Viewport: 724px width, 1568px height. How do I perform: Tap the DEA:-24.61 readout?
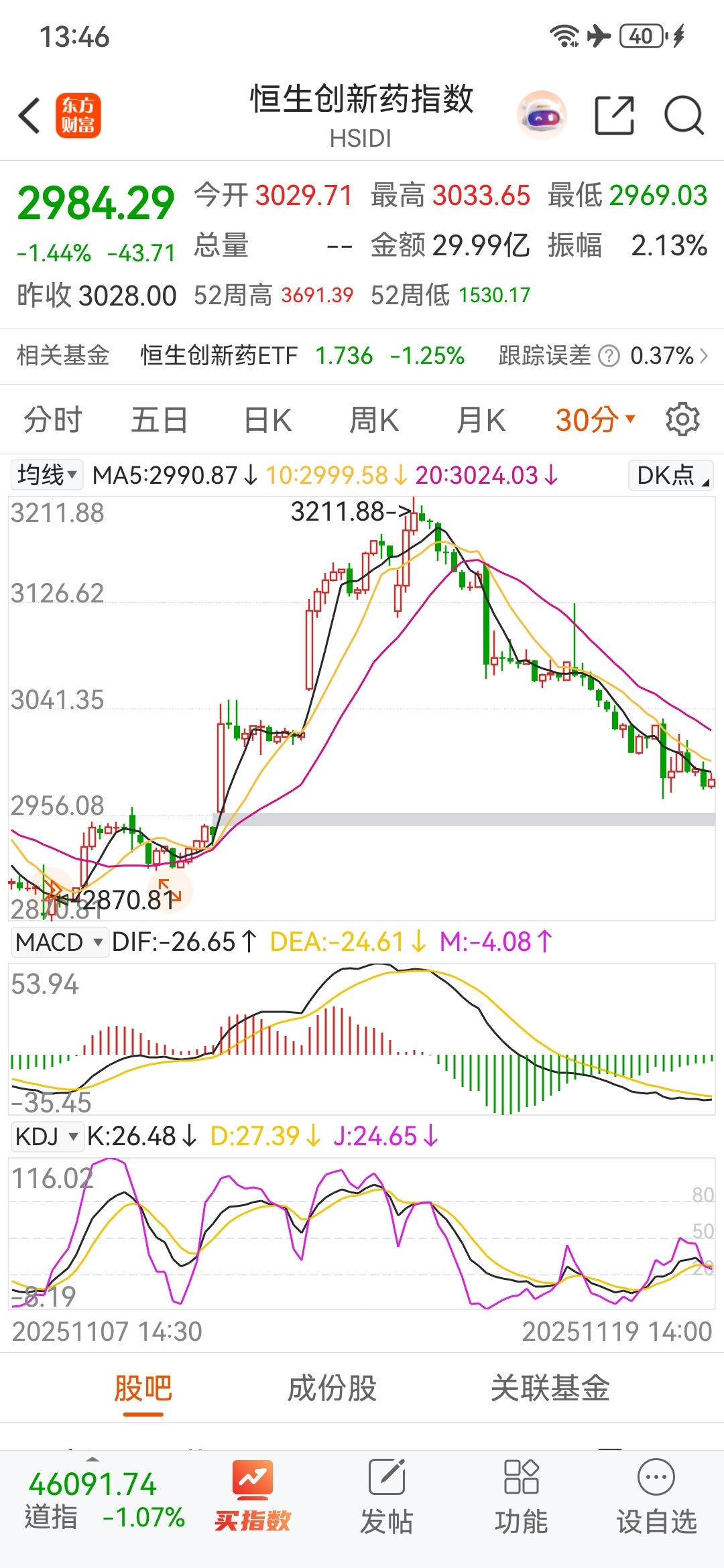348,942
